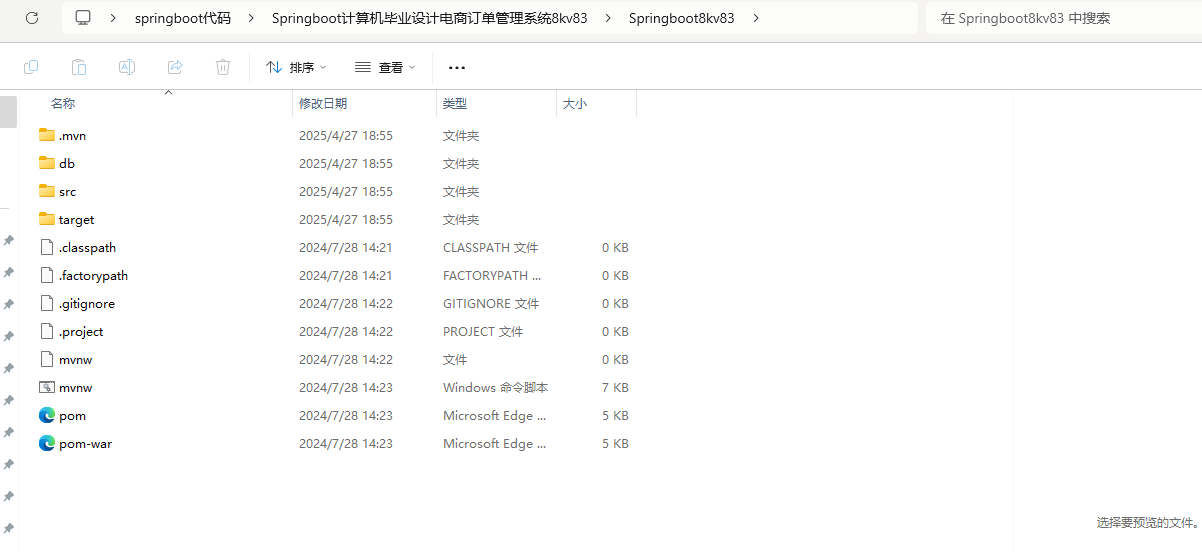
Task: Expand chevron before Springboot8kv83 breadcrumb segment
Action: tap(607, 18)
